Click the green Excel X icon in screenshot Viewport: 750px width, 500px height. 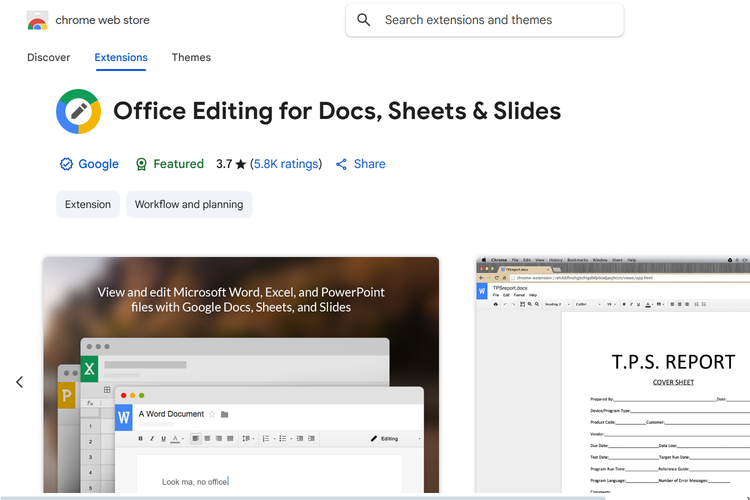pos(89,369)
